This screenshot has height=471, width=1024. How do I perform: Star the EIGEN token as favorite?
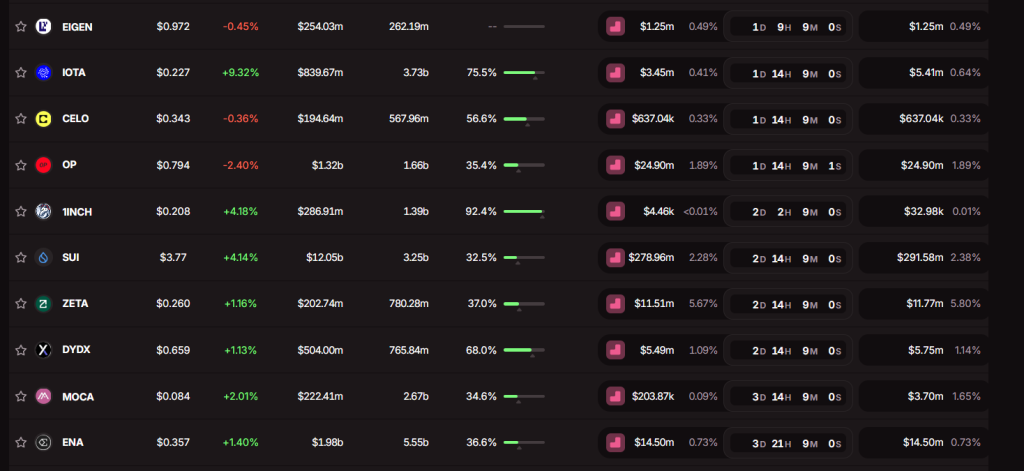tap(21, 27)
